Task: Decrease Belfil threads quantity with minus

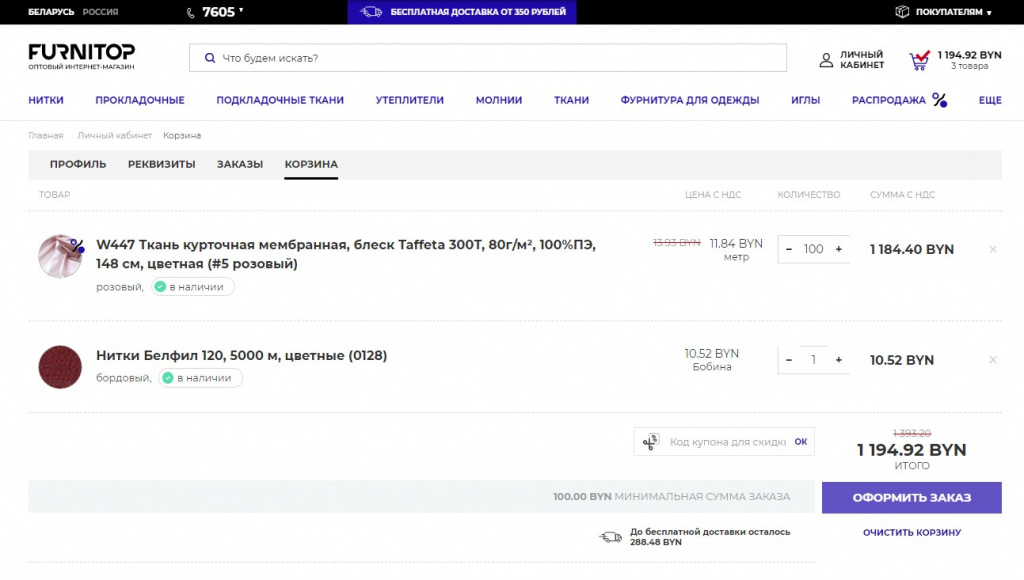Action: click(x=789, y=360)
